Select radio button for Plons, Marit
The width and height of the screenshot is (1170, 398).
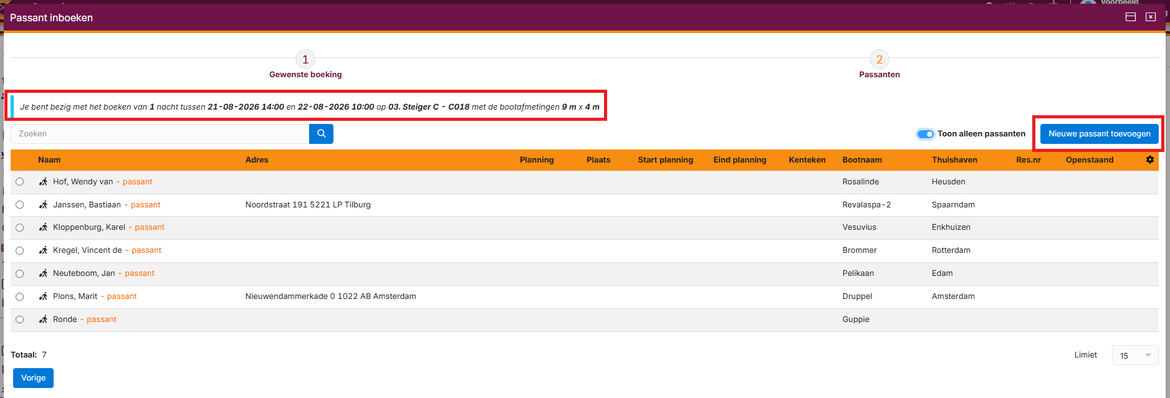point(19,296)
